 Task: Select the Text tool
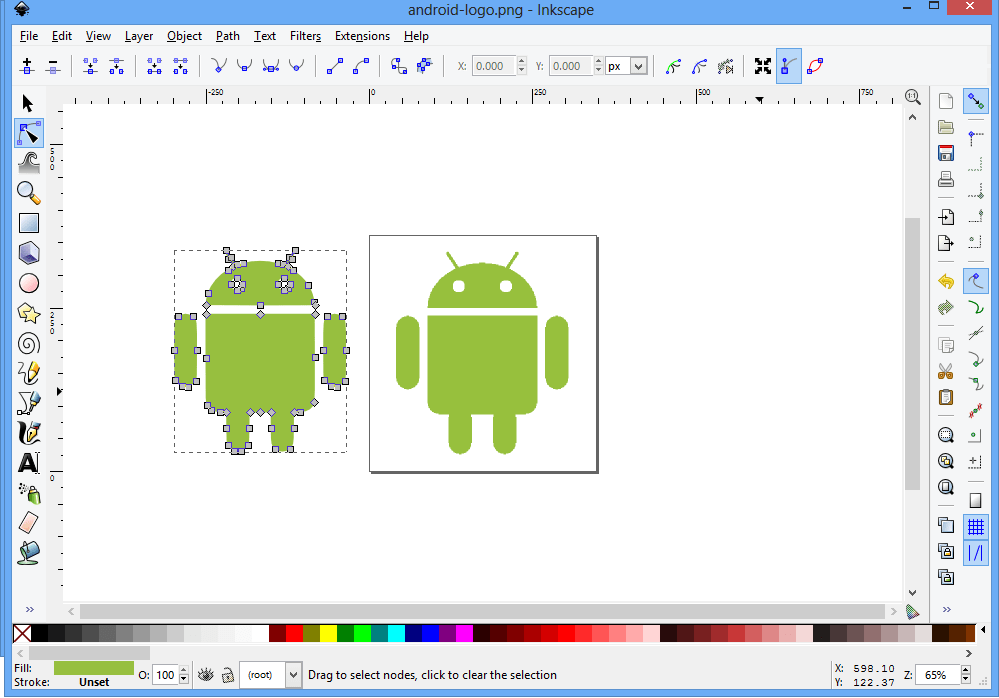[x=29, y=463]
